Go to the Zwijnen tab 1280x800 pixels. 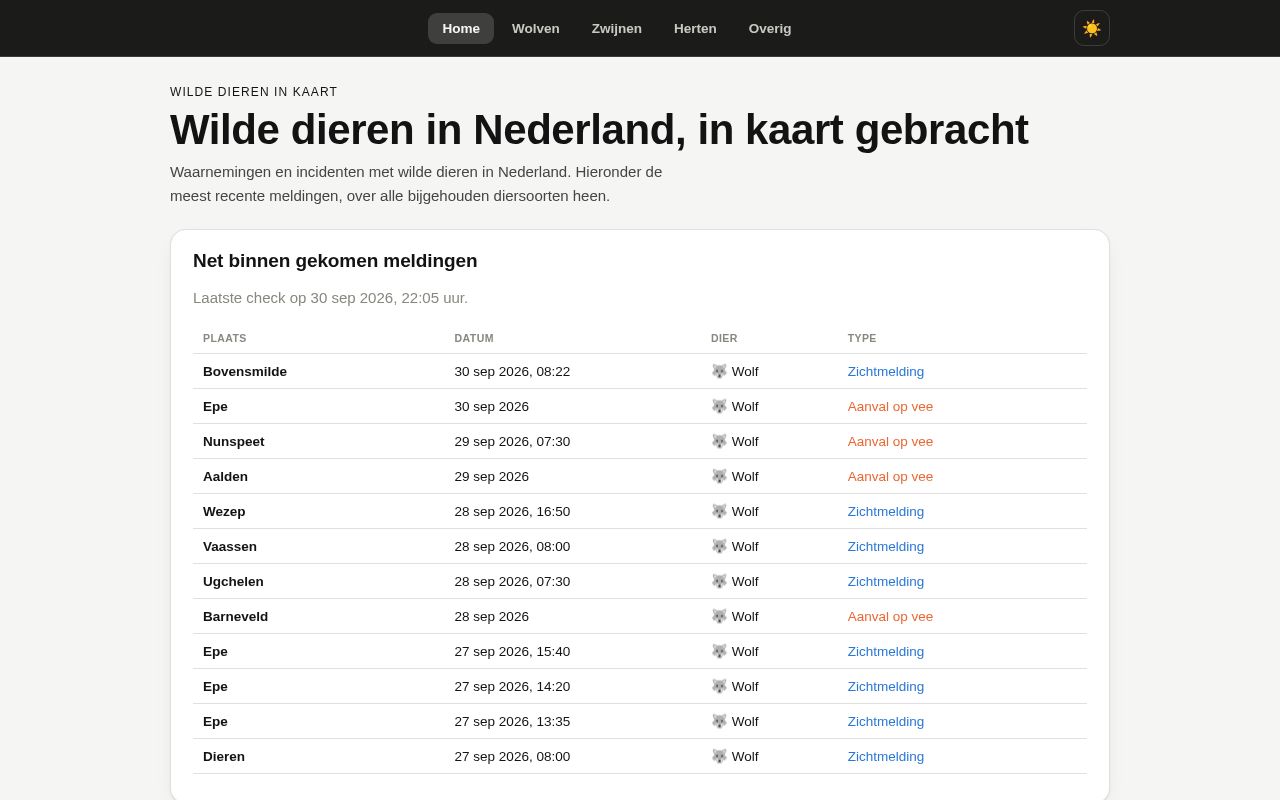pos(617,28)
